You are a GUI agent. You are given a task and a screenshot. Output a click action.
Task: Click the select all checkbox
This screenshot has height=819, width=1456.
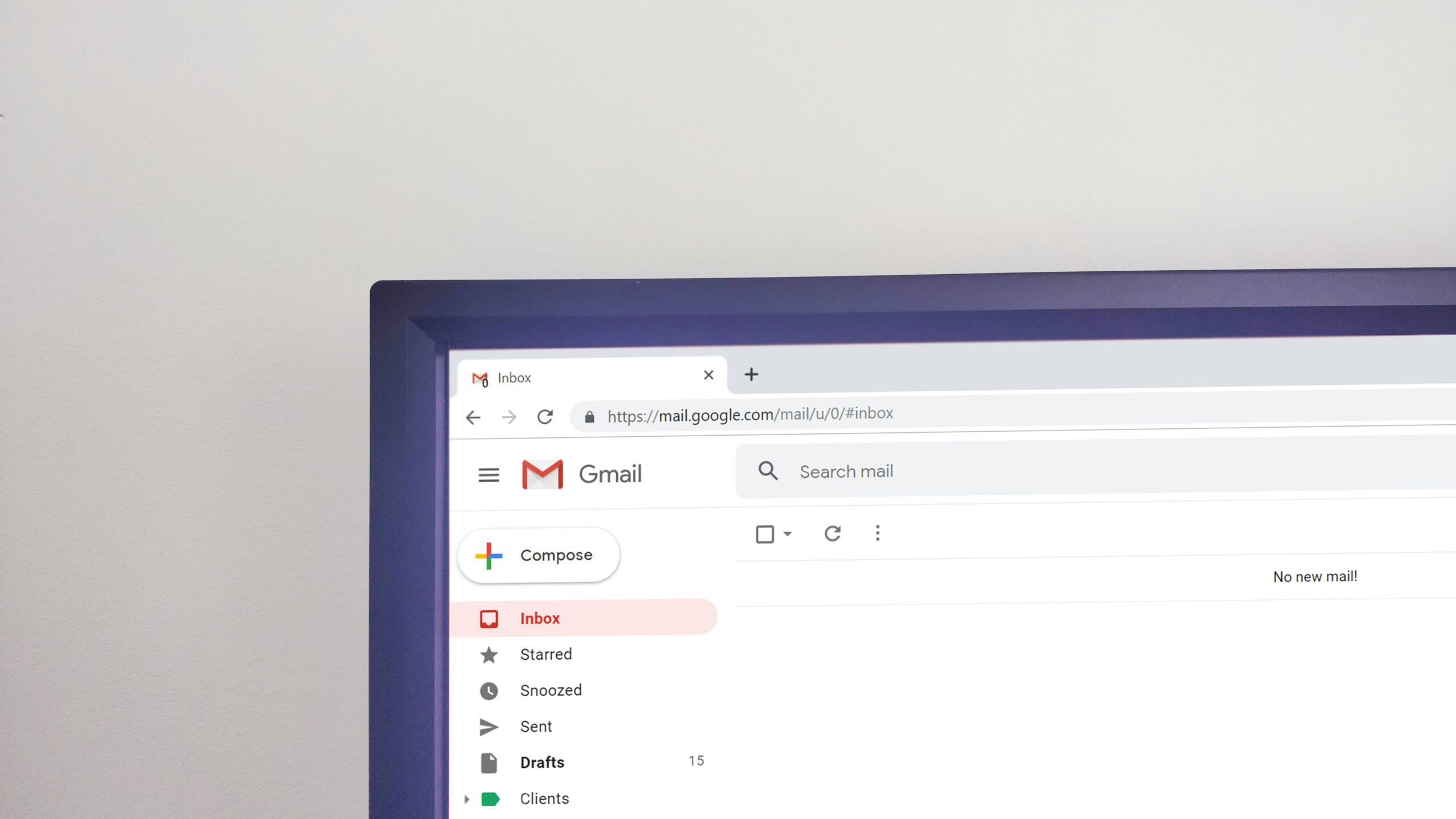tap(765, 532)
